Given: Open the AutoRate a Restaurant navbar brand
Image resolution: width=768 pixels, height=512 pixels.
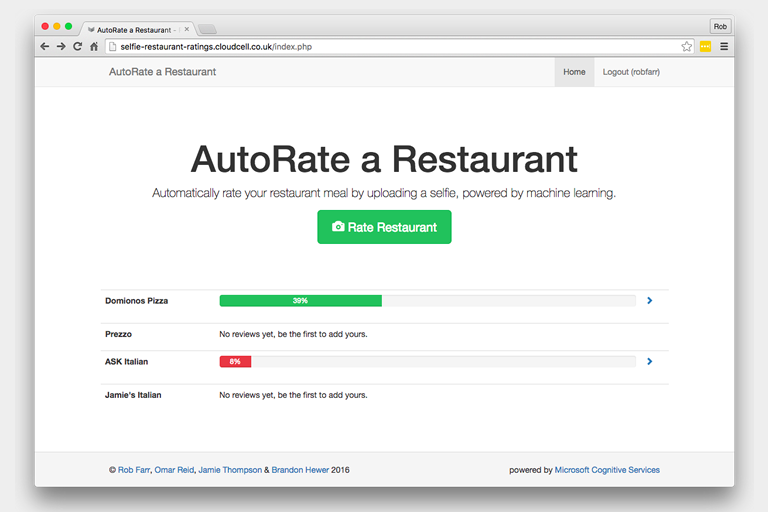Looking at the screenshot, I should click(x=162, y=72).
